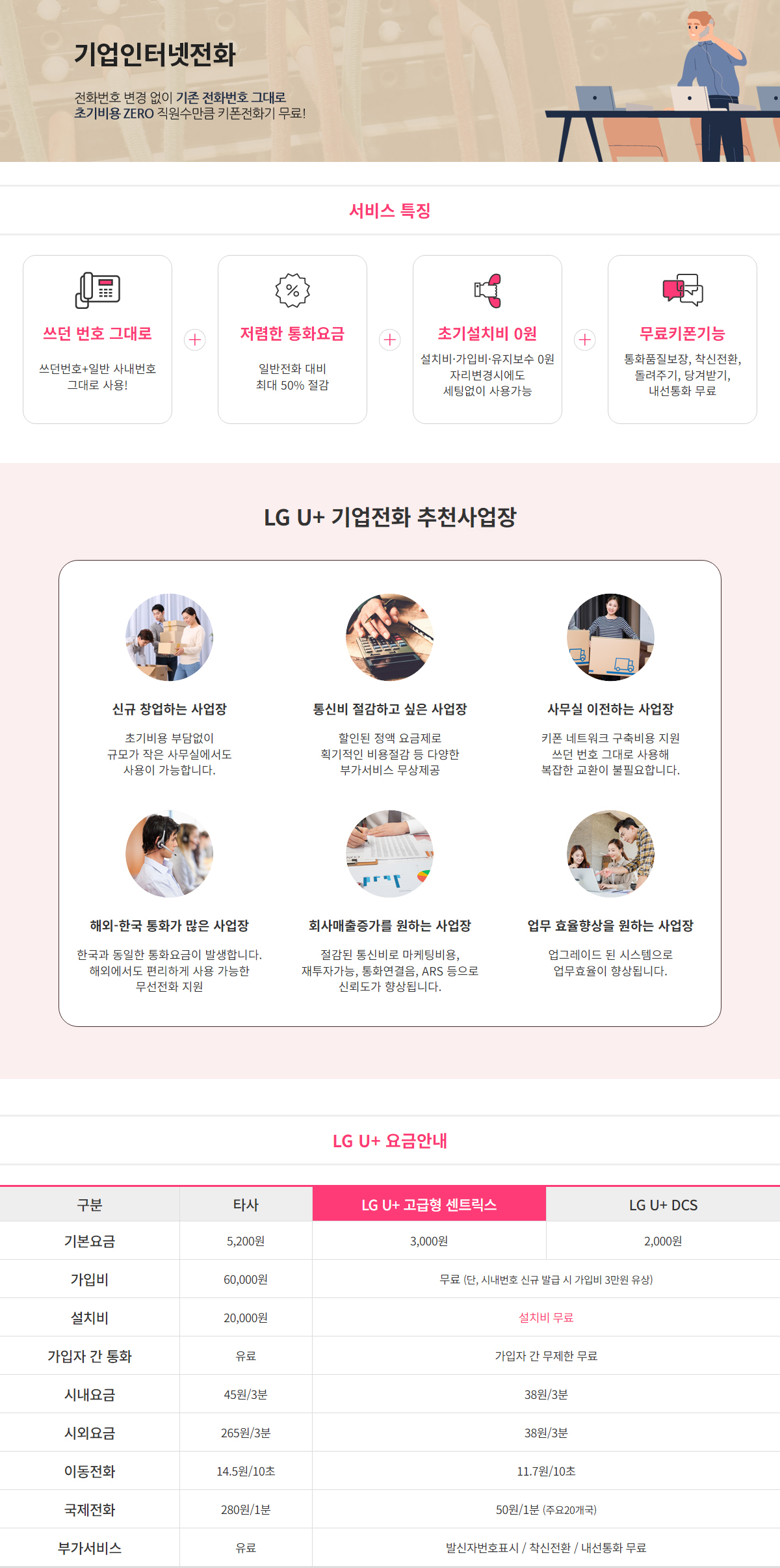Click the 타사 column header
Viewport: 780px width, 1568px height.
tap(246, 1204)
